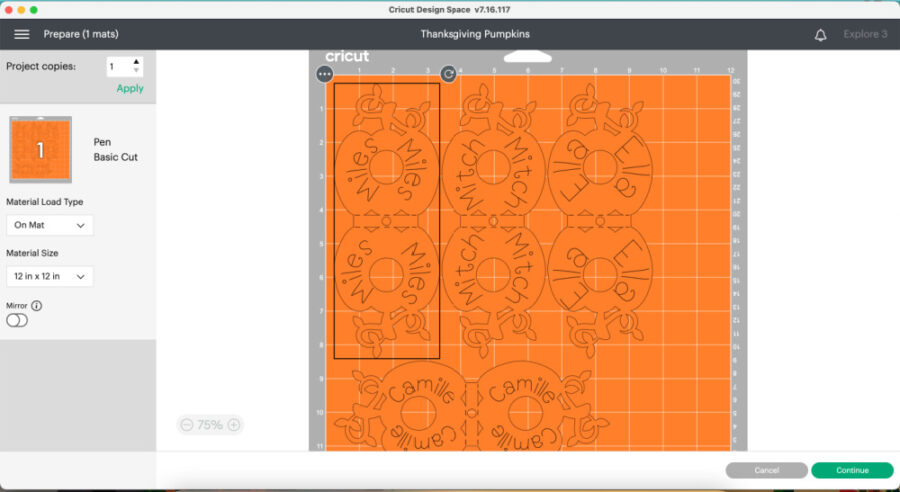Decrease project copies with down arrow
This screenshot has width=900, height=492.
(137, 72)
